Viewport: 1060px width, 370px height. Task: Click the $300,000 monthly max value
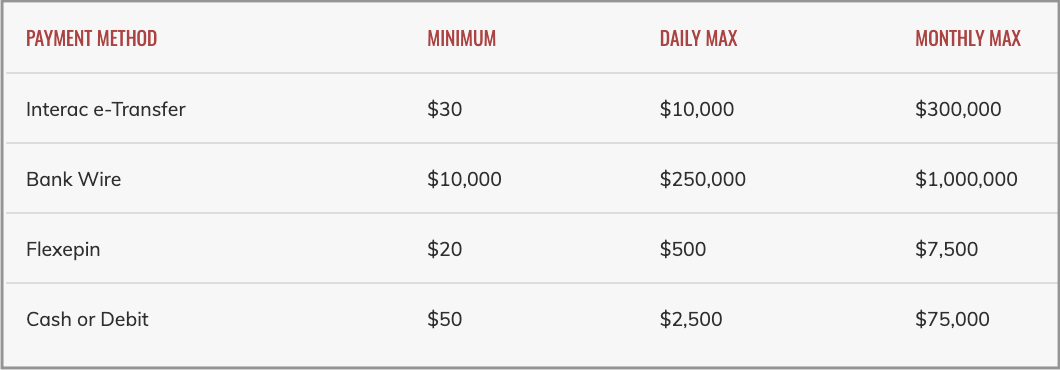coord(958,109)
